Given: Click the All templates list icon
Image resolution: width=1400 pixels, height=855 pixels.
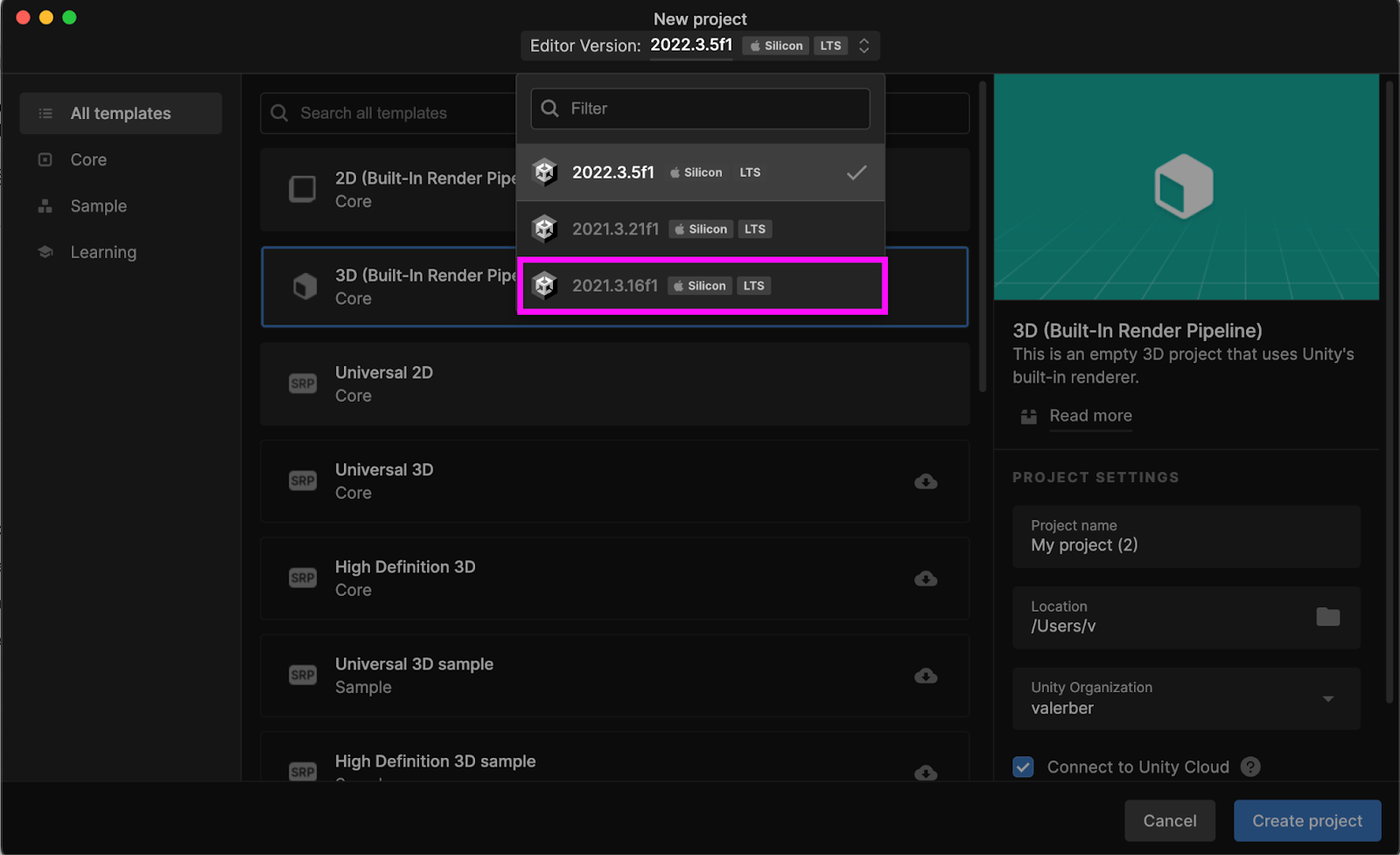Looking at the screenshot, I should click(x=45, y=114).
